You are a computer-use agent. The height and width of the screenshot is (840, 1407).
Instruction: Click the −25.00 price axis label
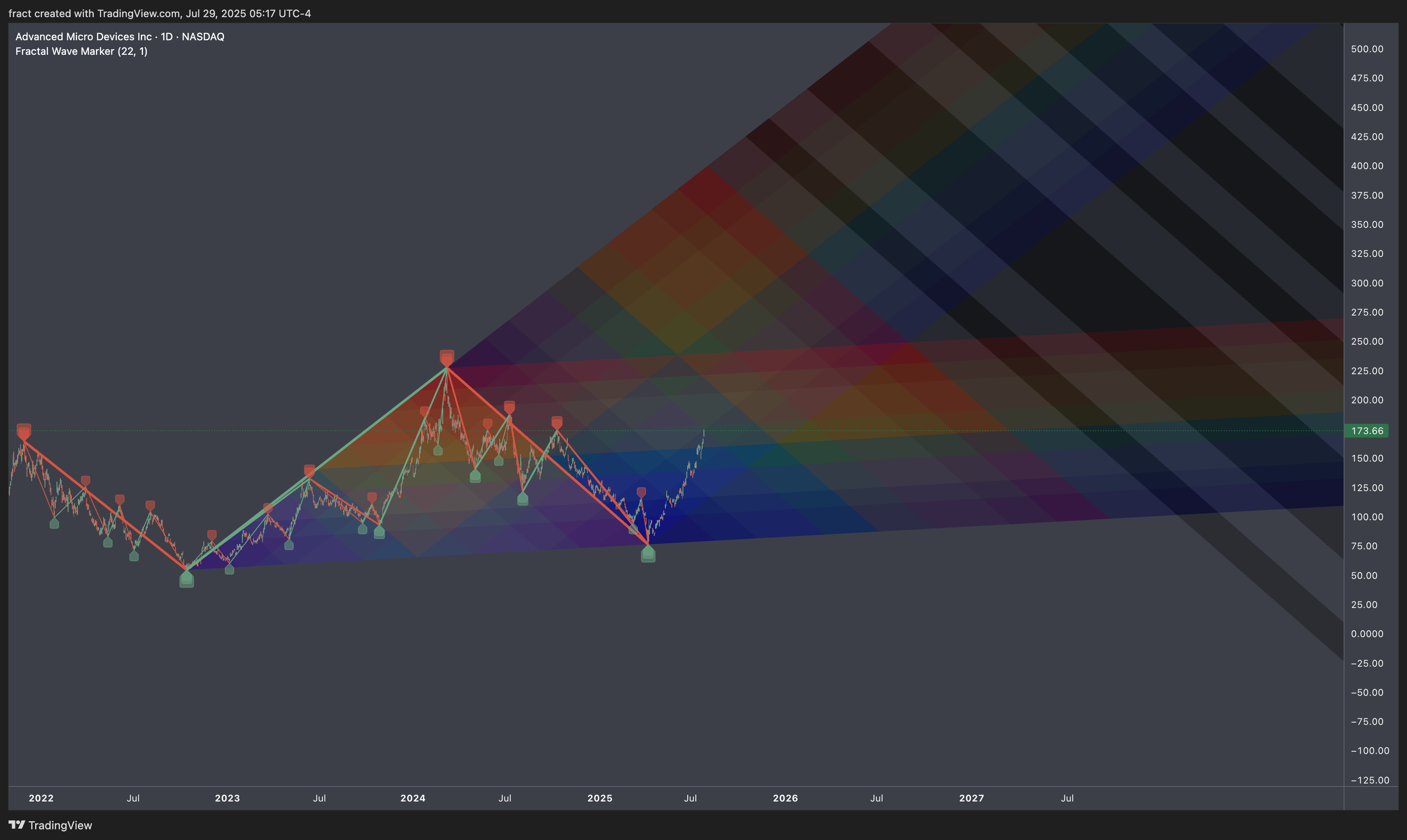1367,664
